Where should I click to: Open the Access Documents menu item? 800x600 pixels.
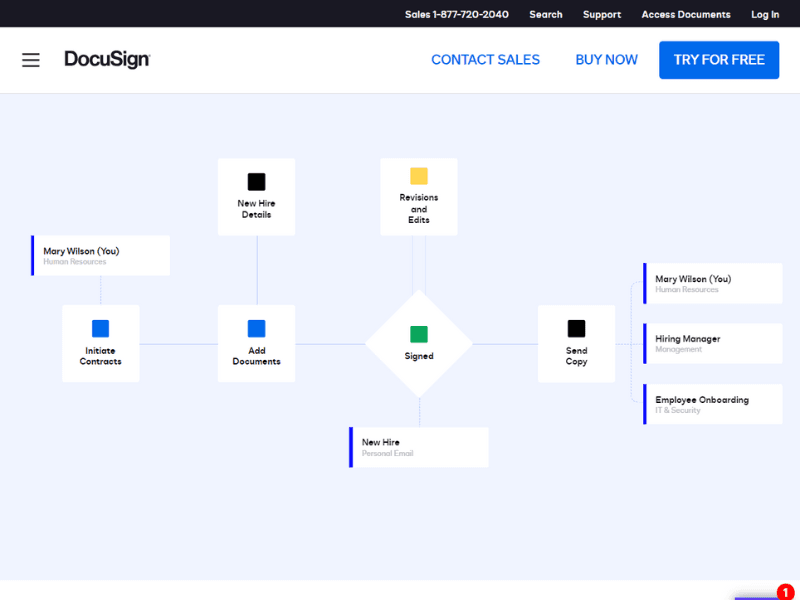[x=686, y=14]
